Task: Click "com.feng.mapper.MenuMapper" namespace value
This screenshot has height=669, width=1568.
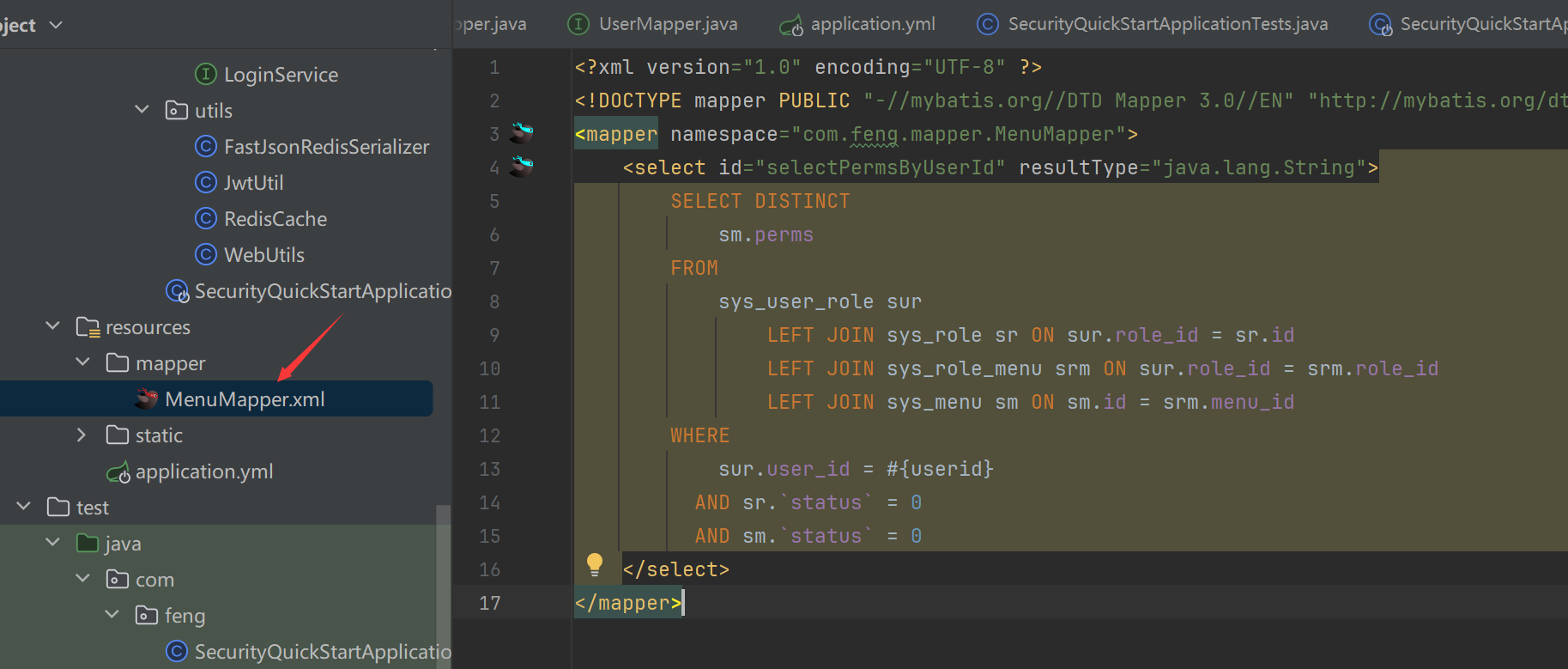Action: 958,134
